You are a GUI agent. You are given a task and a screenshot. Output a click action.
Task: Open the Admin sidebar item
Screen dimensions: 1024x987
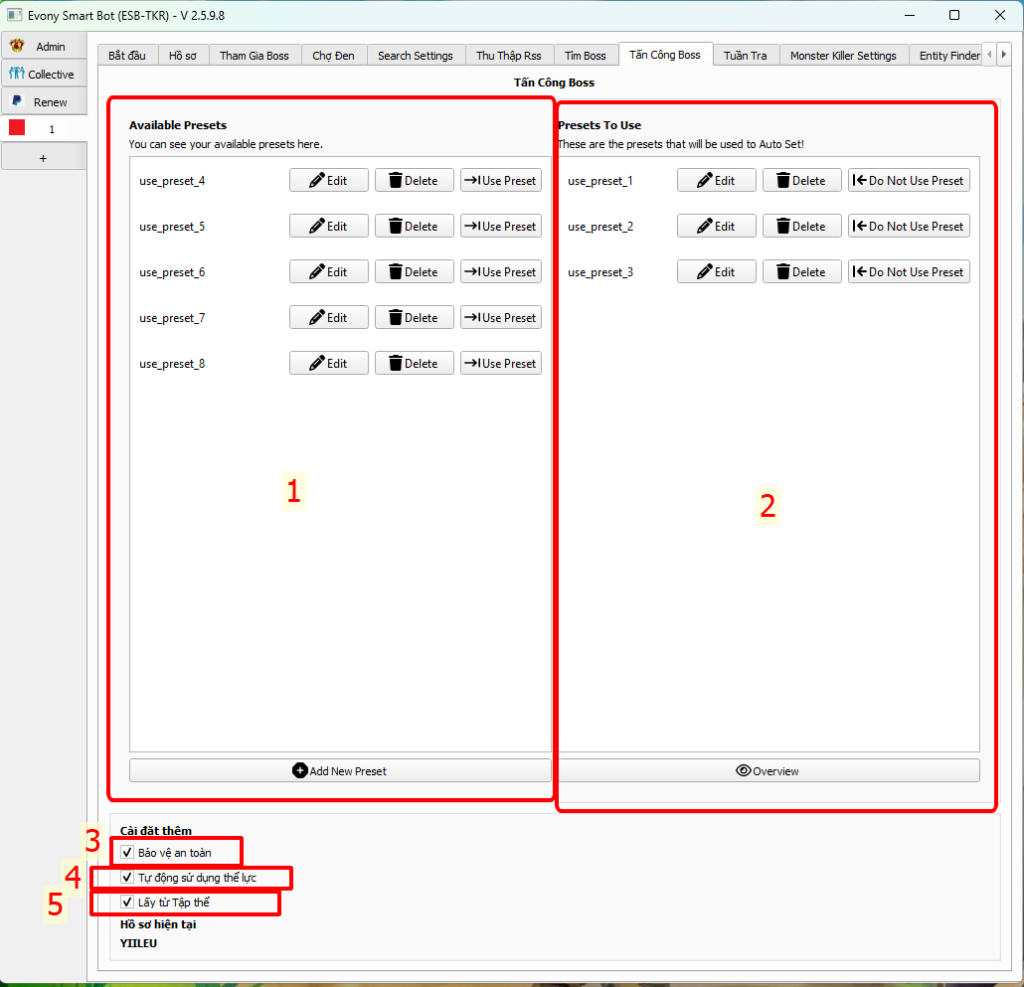[x=17, y=46]
